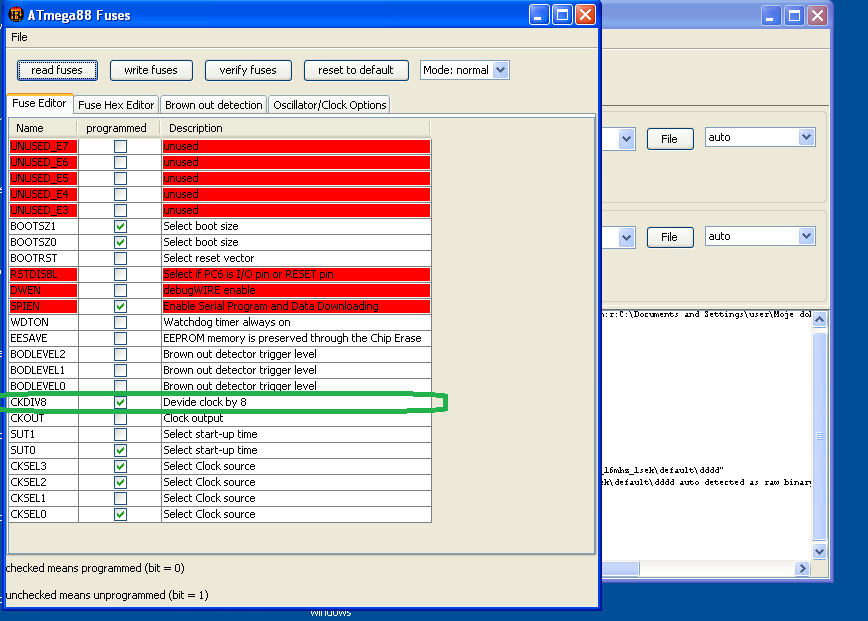Click the CKSEL1 name cell
Screen dimensions: 868x621
(43, 499)
